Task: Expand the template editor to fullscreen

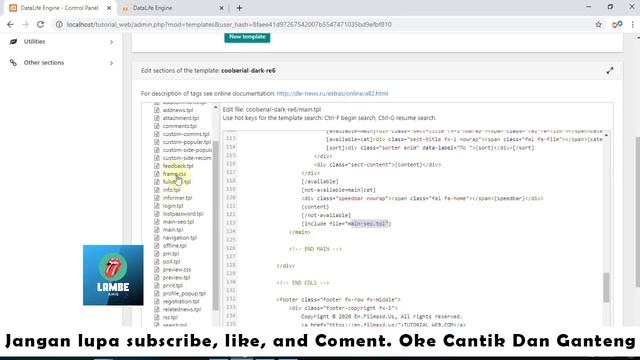Action: coord(610,71)
